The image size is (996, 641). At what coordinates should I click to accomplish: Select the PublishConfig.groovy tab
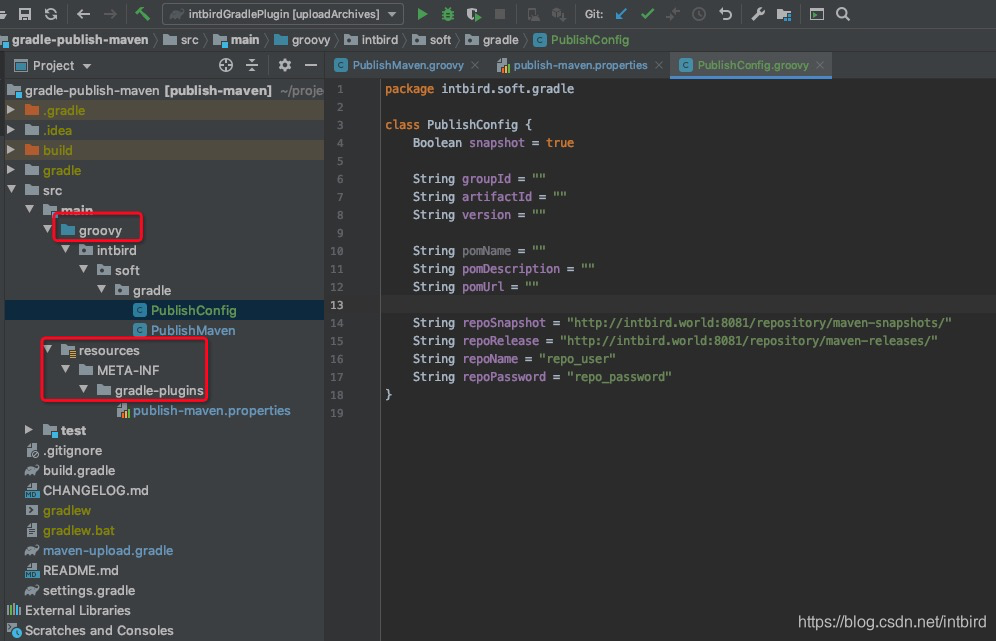coord(752,65)
